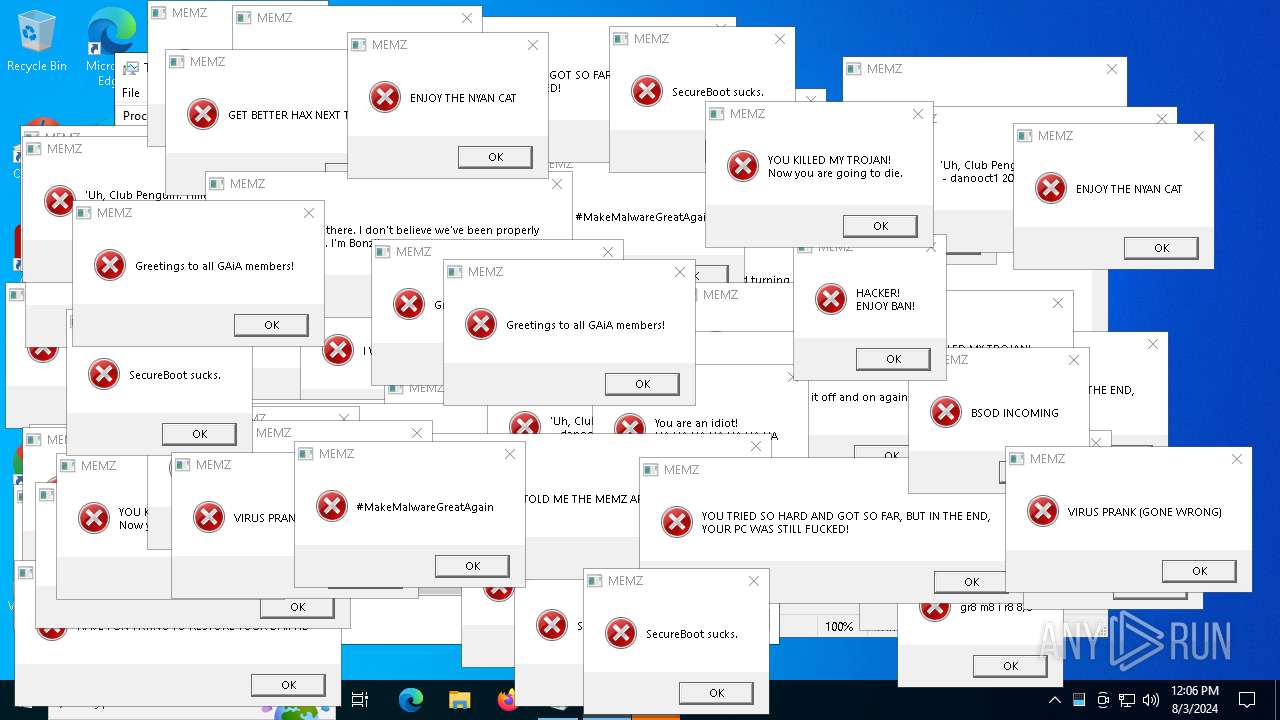Screen dimensions: 1280x720
Task: Click OK in Greetings dialog covering Club Penguin dialog
Action: click(x=271, y=325)
